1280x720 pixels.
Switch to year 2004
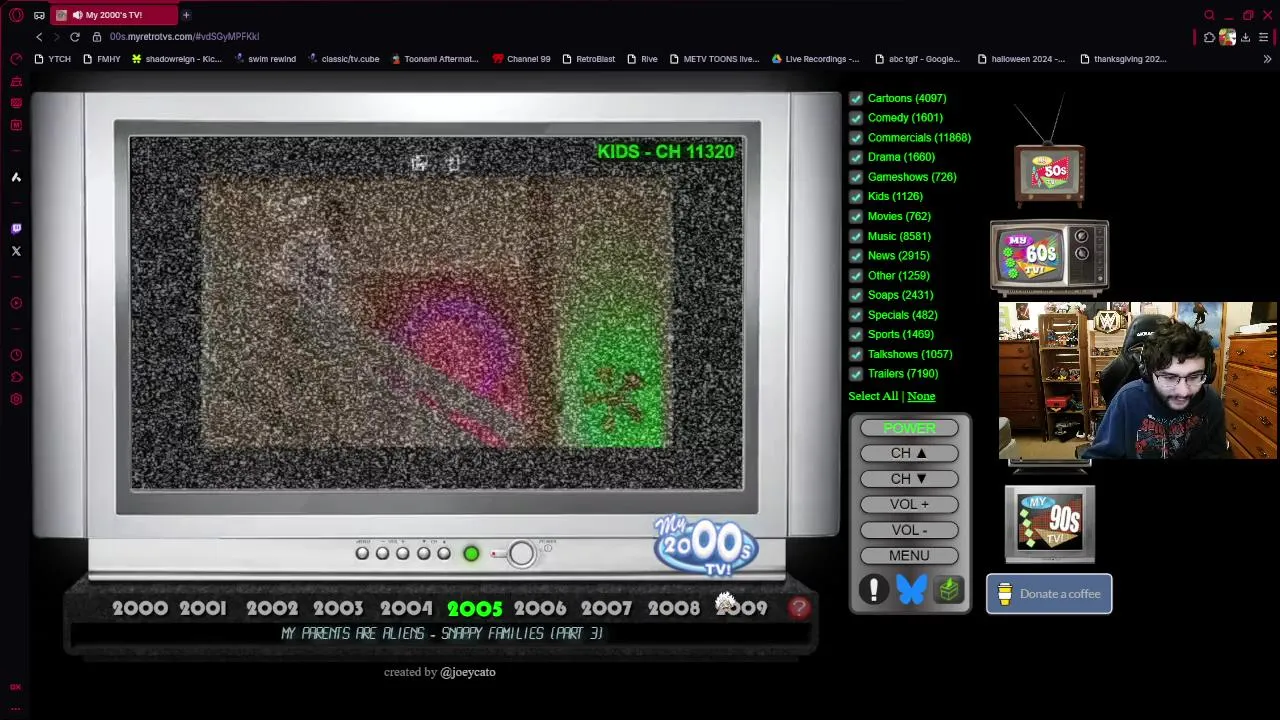click(x=406, y=608)
